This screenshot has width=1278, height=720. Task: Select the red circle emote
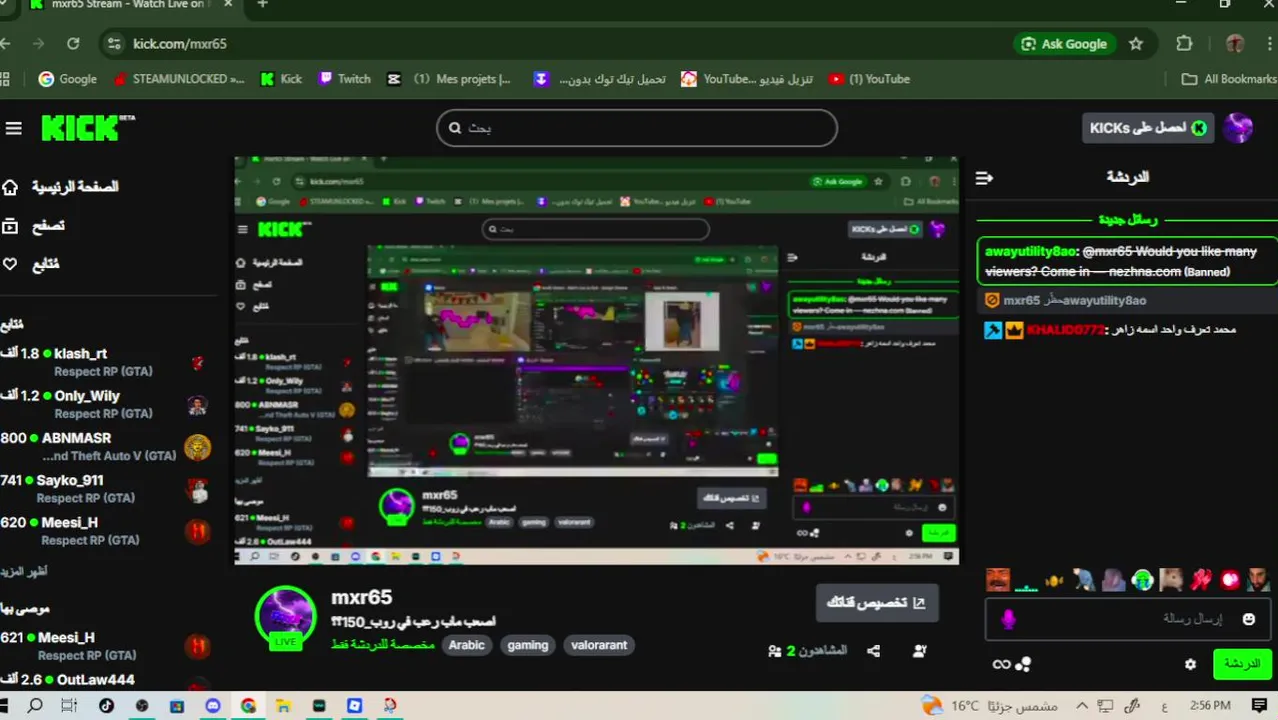click(x=1230, y=579)
